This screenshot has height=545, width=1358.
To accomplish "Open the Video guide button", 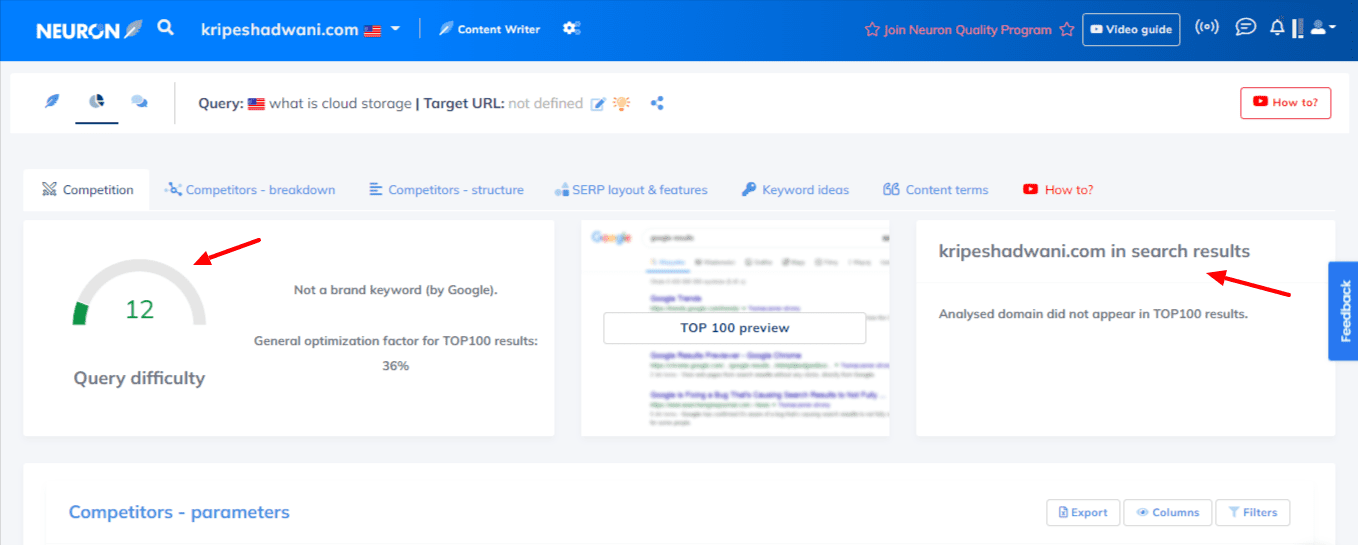I will [x=1131, y=30].
